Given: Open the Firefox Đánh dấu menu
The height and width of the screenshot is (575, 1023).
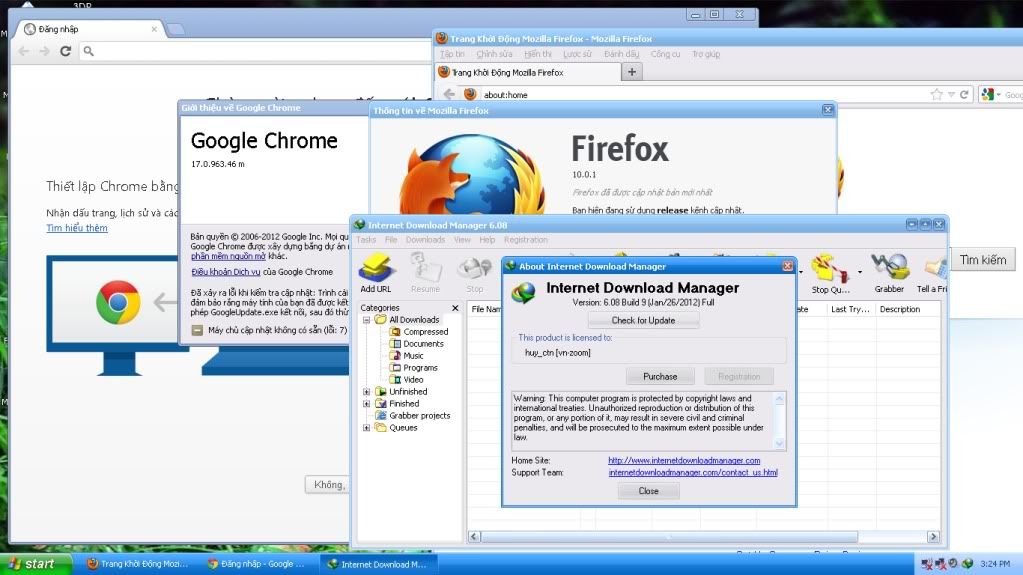Looking at the screenshot, I should tap(621, 54).
